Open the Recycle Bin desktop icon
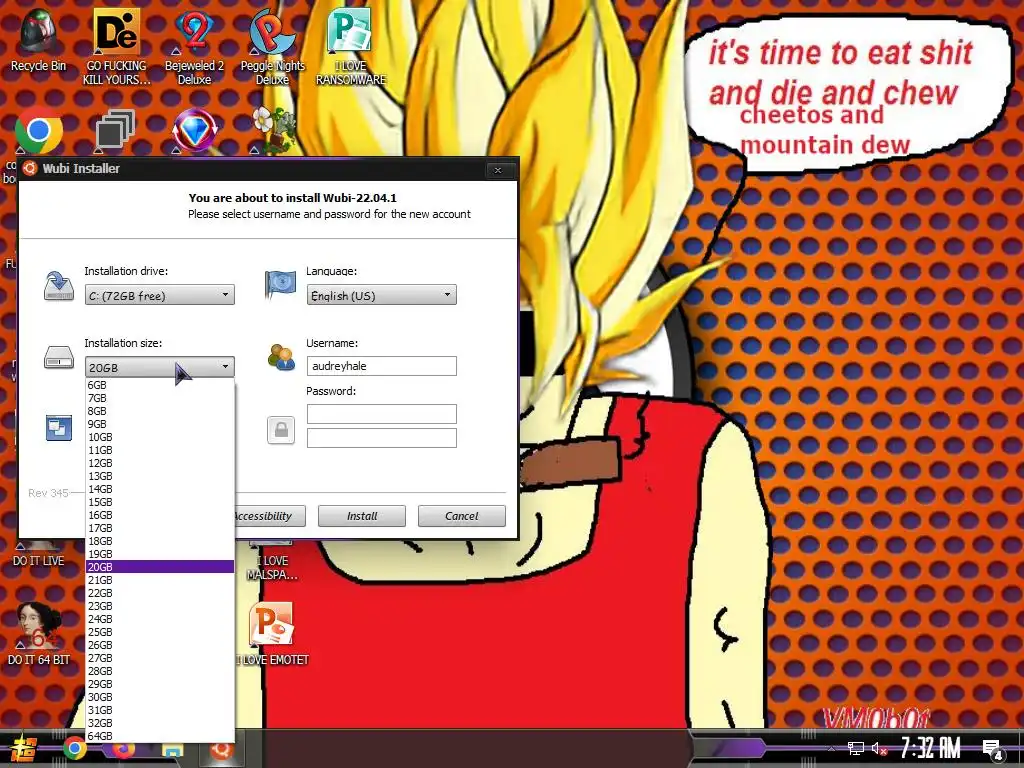Image resolution: width=1024 pixels, height=768 pixels. tap(38, 39)
